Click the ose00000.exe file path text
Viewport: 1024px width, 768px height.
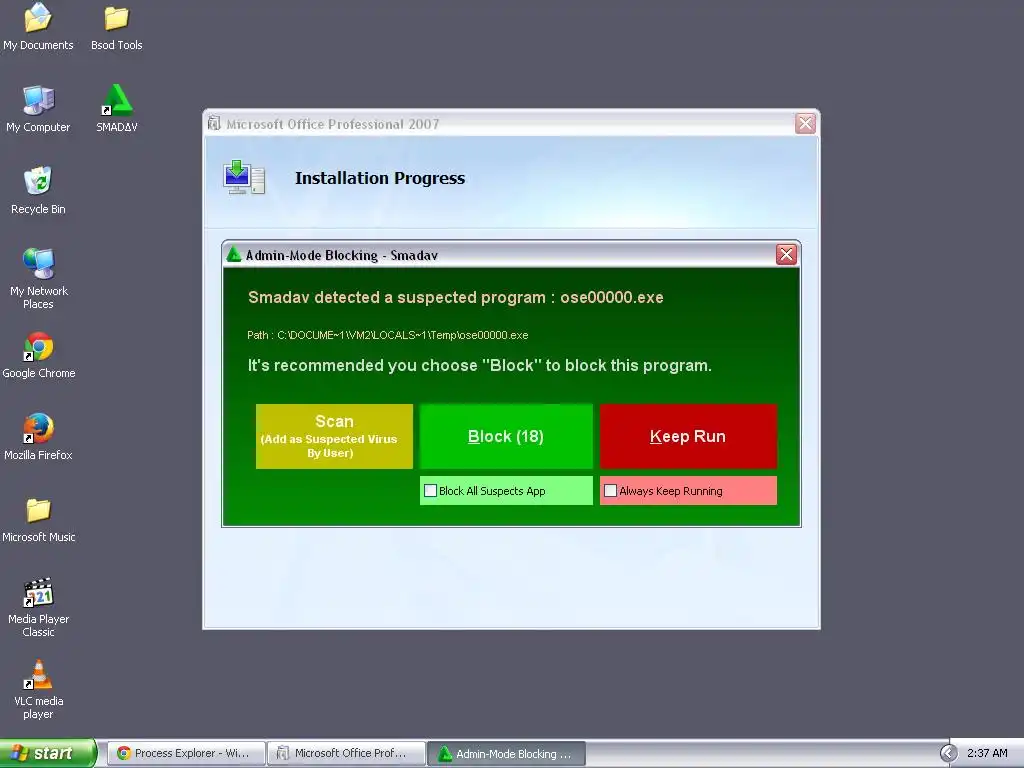tap(388, 335)
